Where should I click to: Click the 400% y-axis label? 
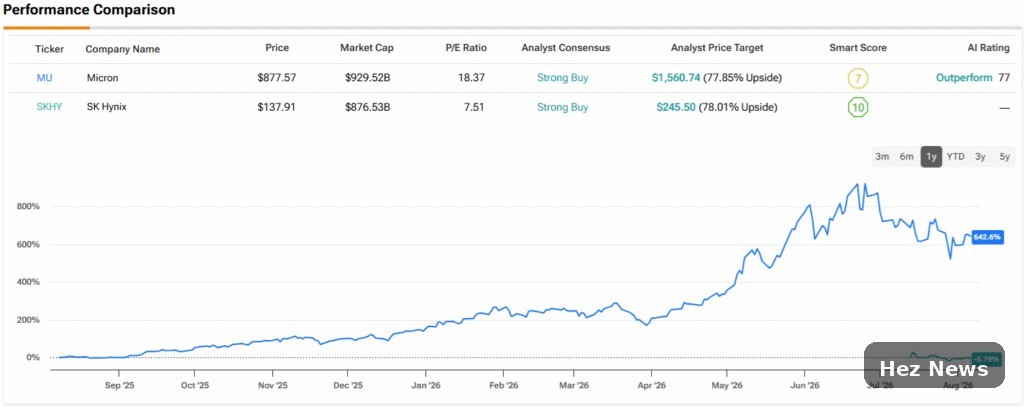click(29, 282)
